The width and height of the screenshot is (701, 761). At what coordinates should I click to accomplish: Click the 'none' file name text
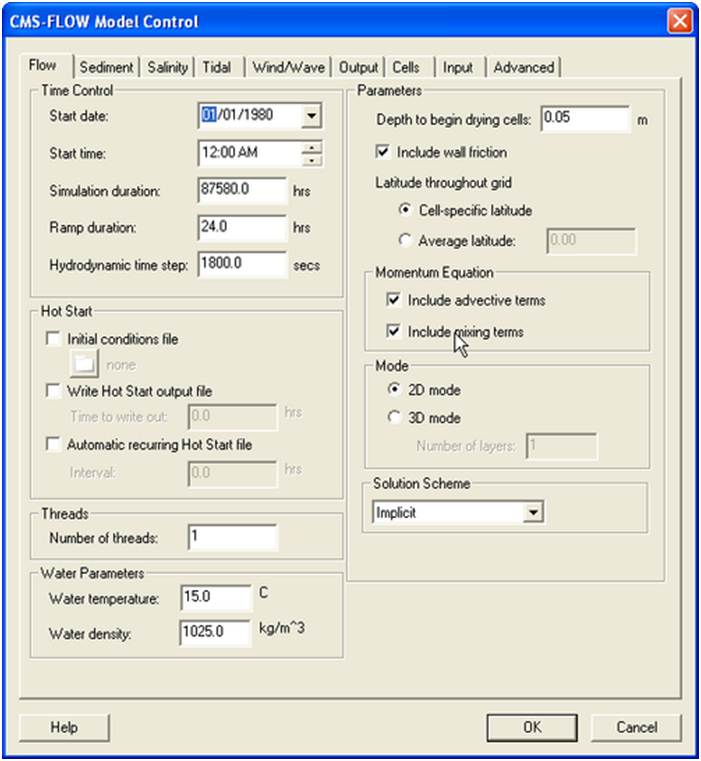point(121,364)
